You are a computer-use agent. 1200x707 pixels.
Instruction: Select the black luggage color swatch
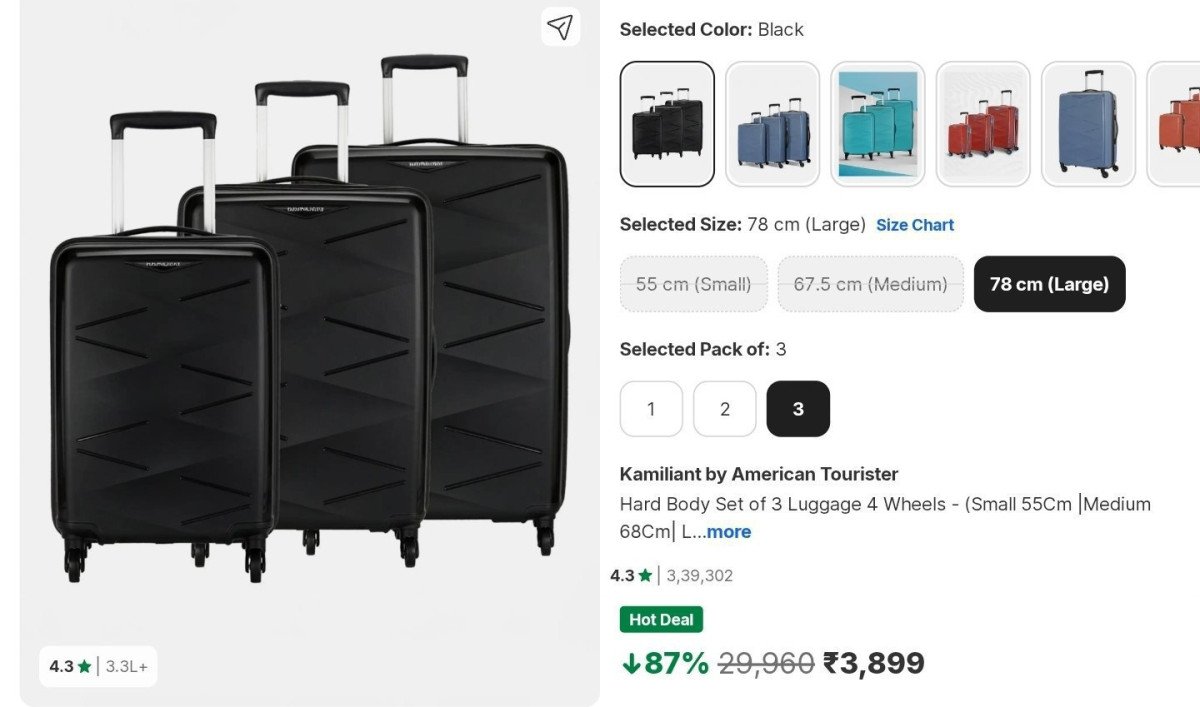pos(667,124)
